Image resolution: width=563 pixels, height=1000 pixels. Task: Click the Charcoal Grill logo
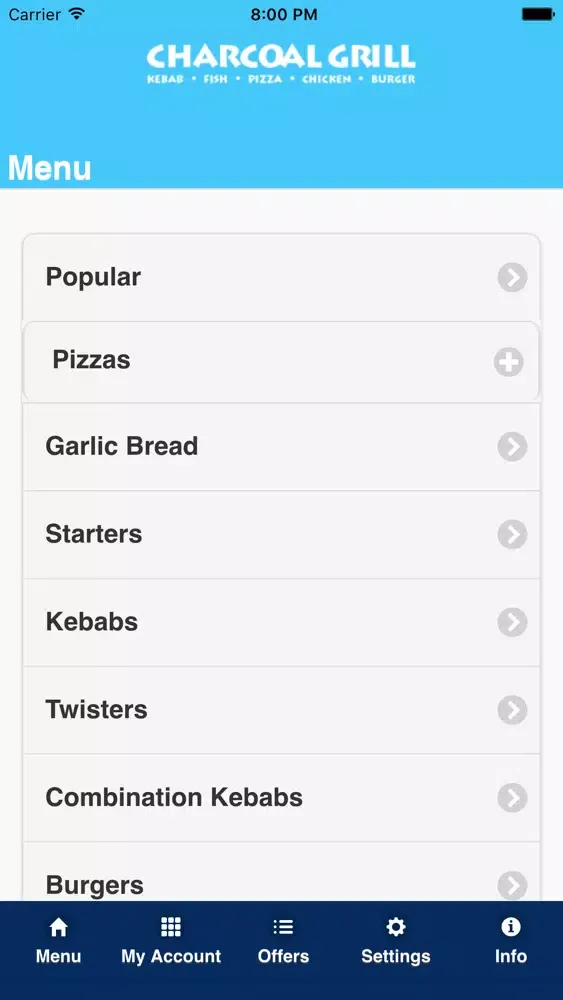pyautogui.click(x=281, y=64)
